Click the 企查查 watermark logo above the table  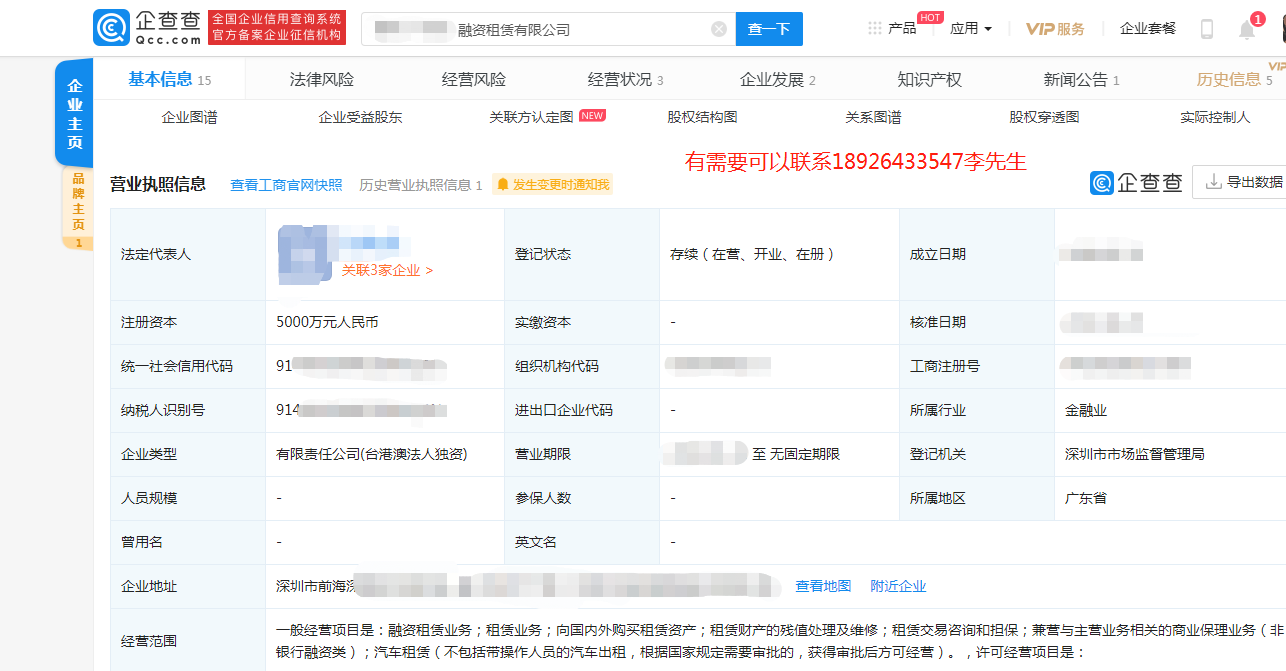coord(1137,182)
